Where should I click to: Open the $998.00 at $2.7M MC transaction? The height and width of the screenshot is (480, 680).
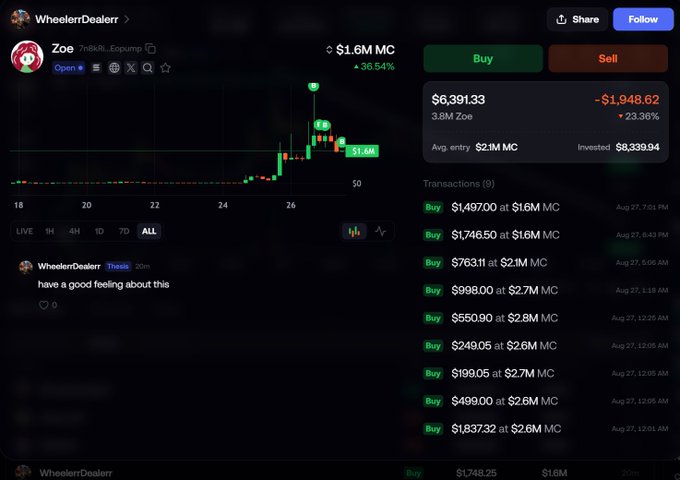click(546, 291)
